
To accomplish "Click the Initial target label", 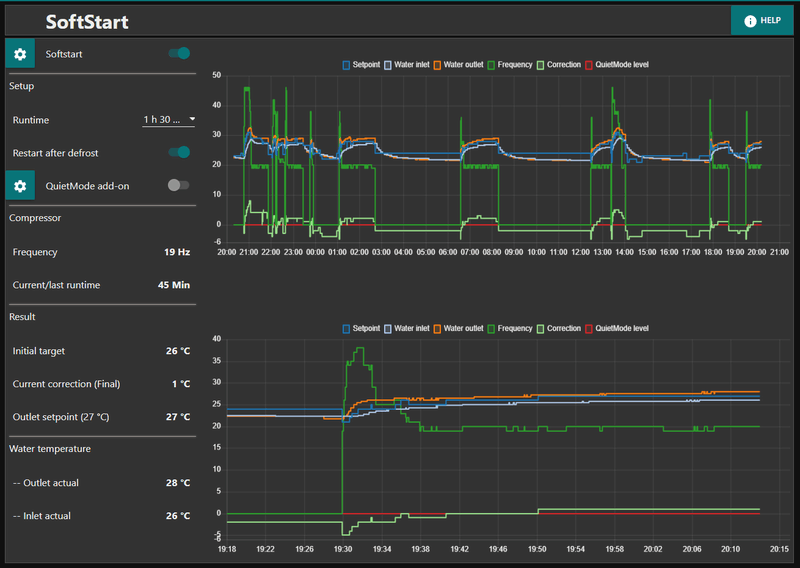I will click(39, 351).
